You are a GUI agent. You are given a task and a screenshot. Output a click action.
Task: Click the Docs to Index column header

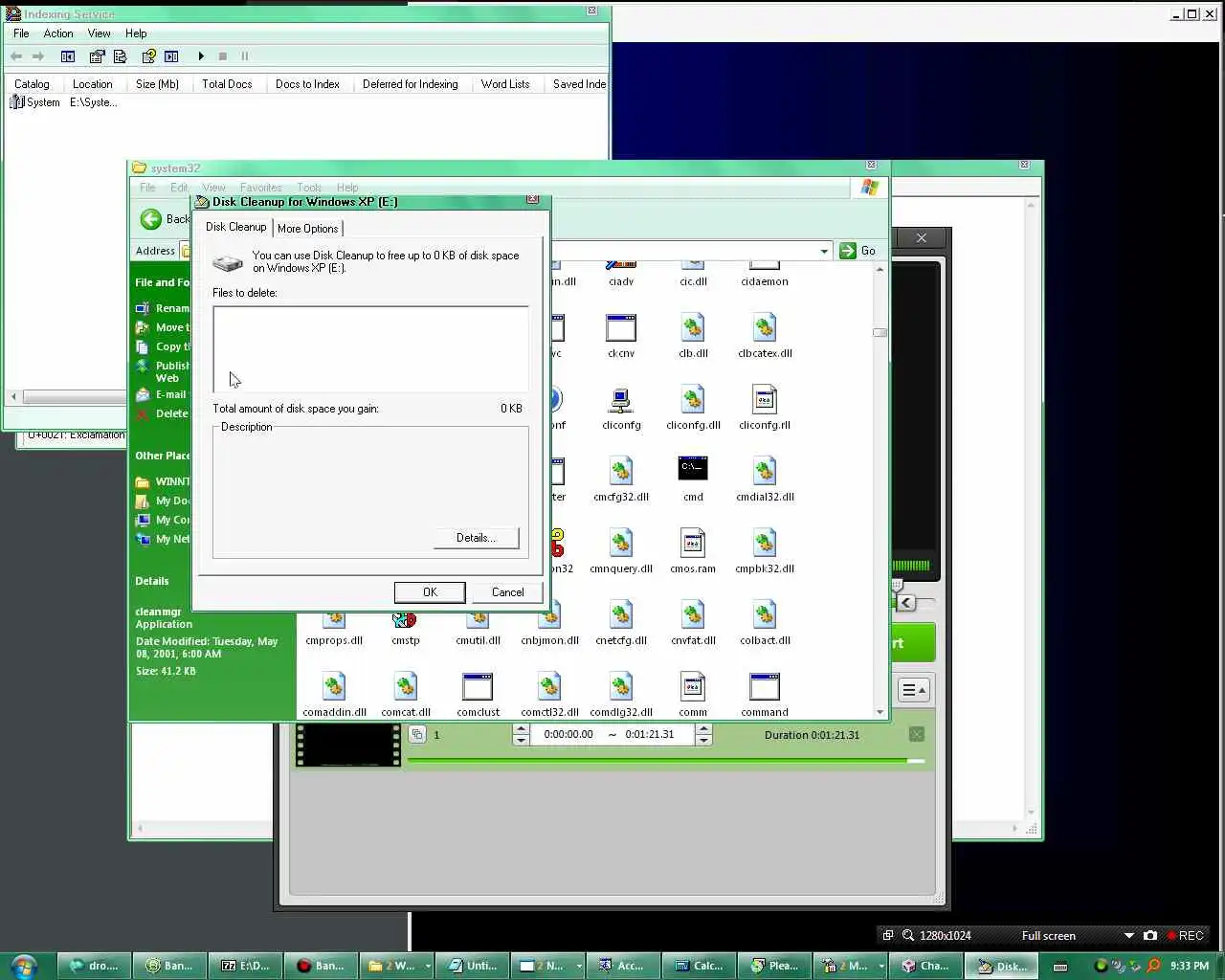tap(307, 84)
